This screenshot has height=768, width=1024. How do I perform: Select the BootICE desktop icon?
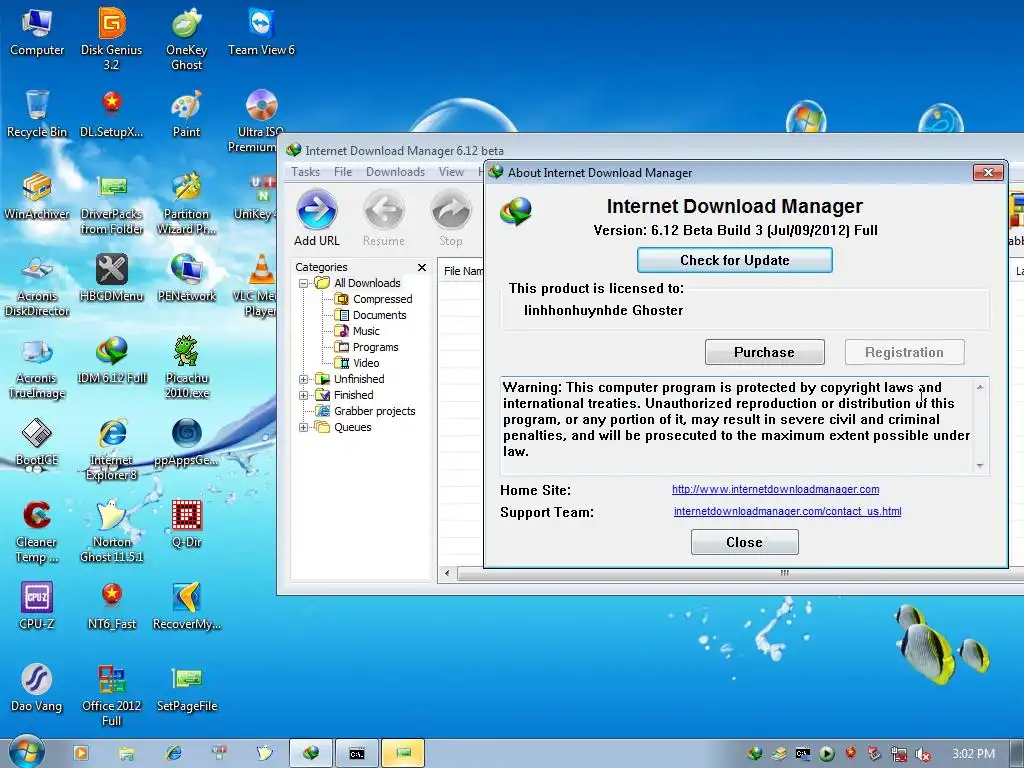click(x=37, y=442)
